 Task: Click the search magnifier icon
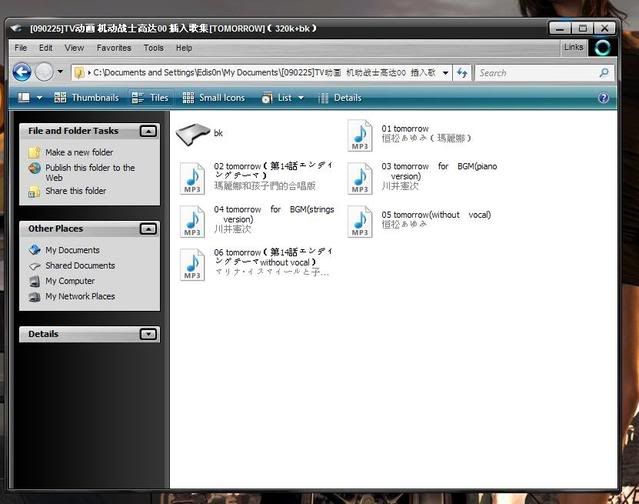coord(604,73)
